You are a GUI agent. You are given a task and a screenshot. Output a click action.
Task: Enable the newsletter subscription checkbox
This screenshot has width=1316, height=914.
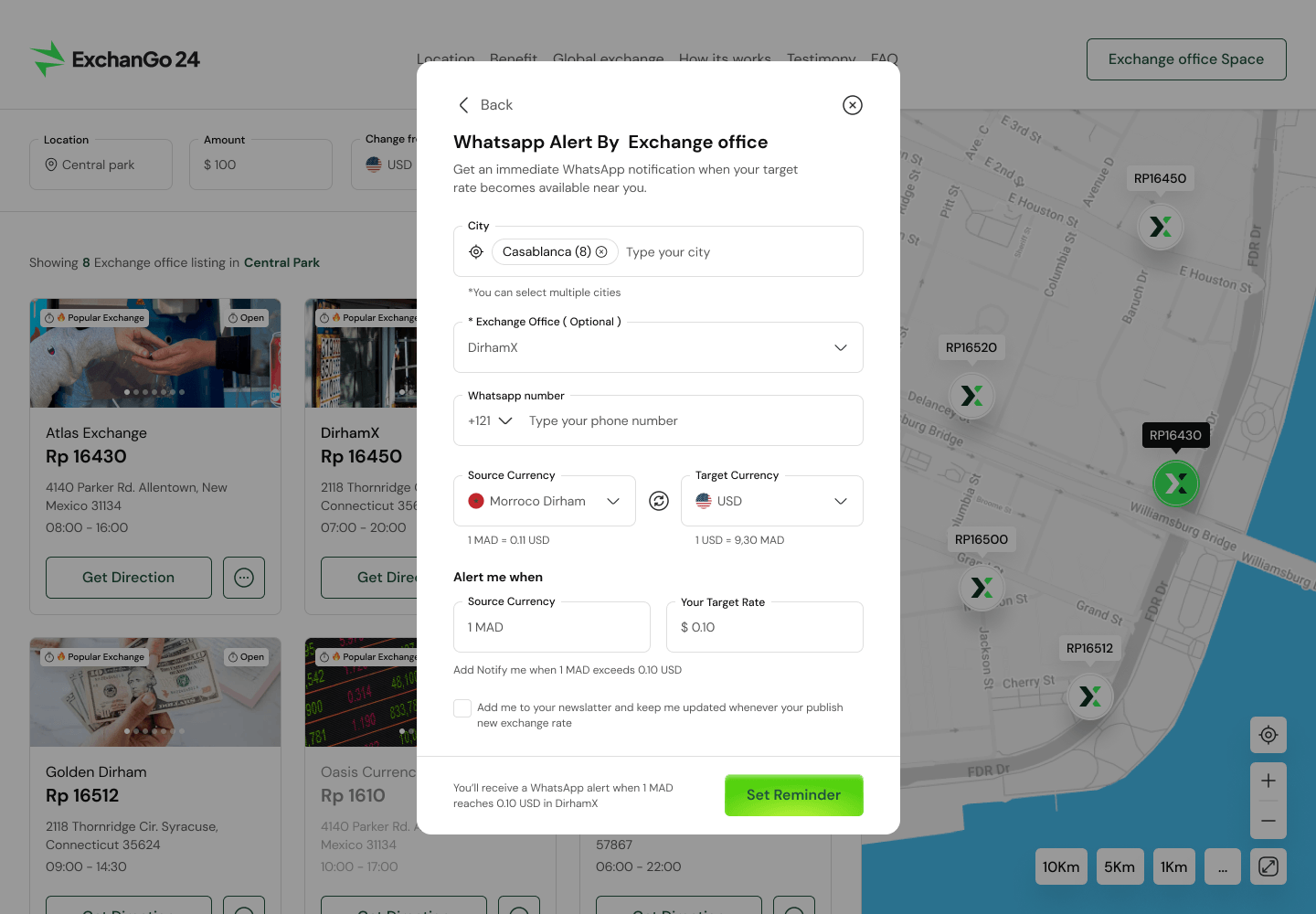[462, 707]
